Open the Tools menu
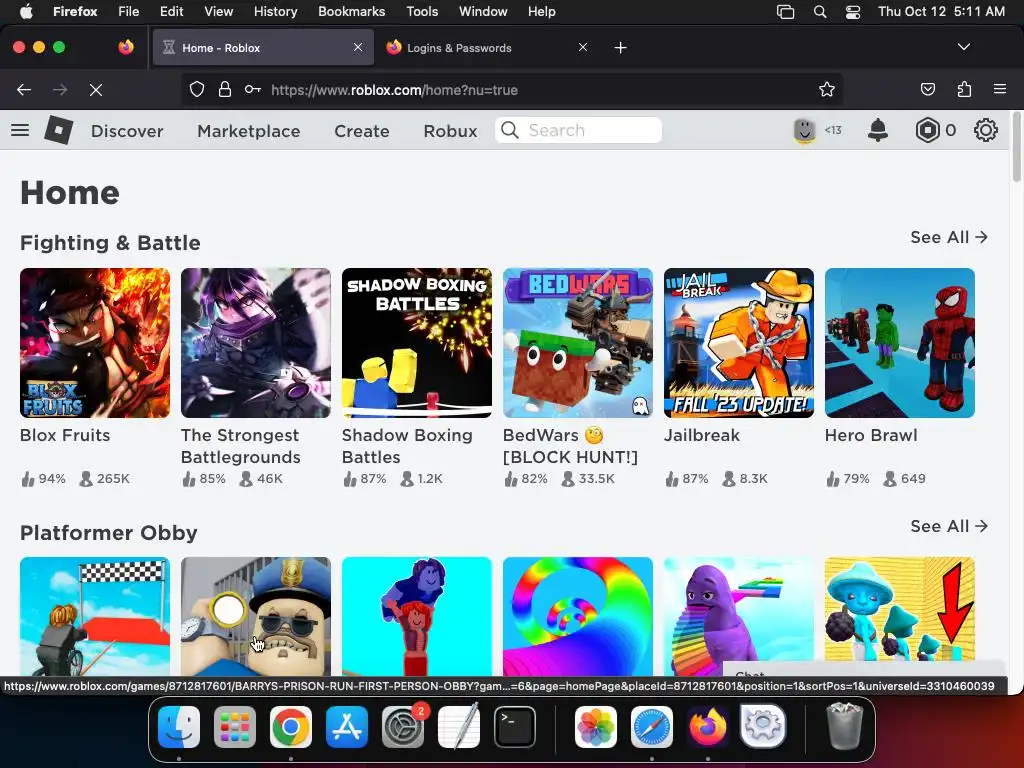 click(x=422, y=11)
